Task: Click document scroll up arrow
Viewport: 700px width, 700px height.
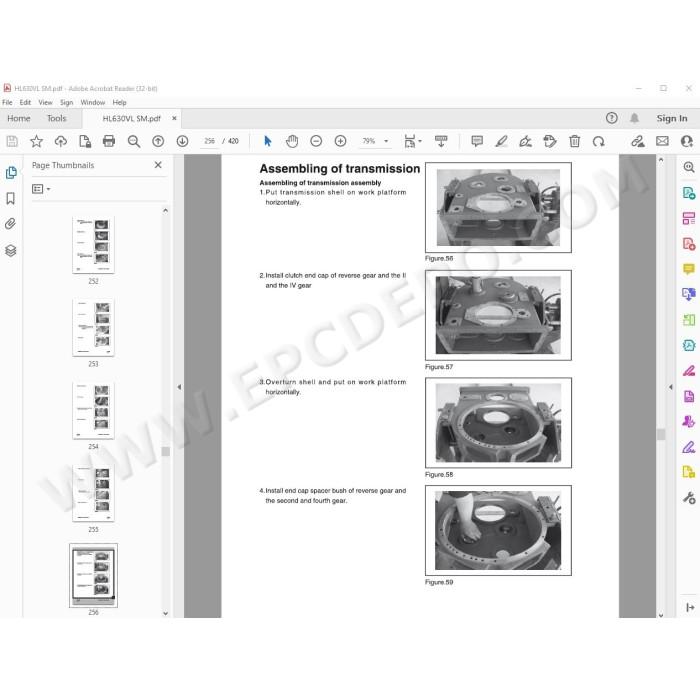Action: tap(661, 159)
